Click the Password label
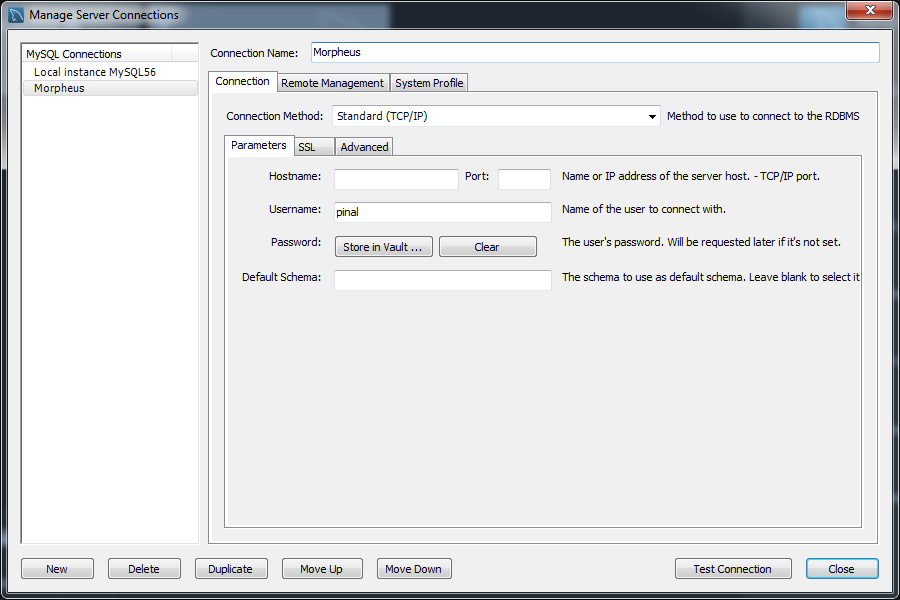The height and width of the screenshot is (600, 900). click(x=296, y=242)
